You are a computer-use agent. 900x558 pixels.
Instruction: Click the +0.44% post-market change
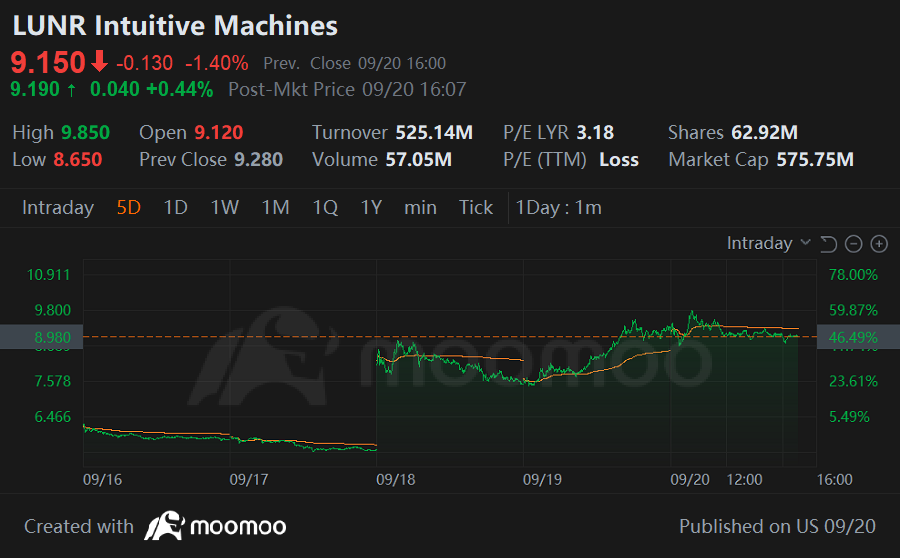coord(180,90)
